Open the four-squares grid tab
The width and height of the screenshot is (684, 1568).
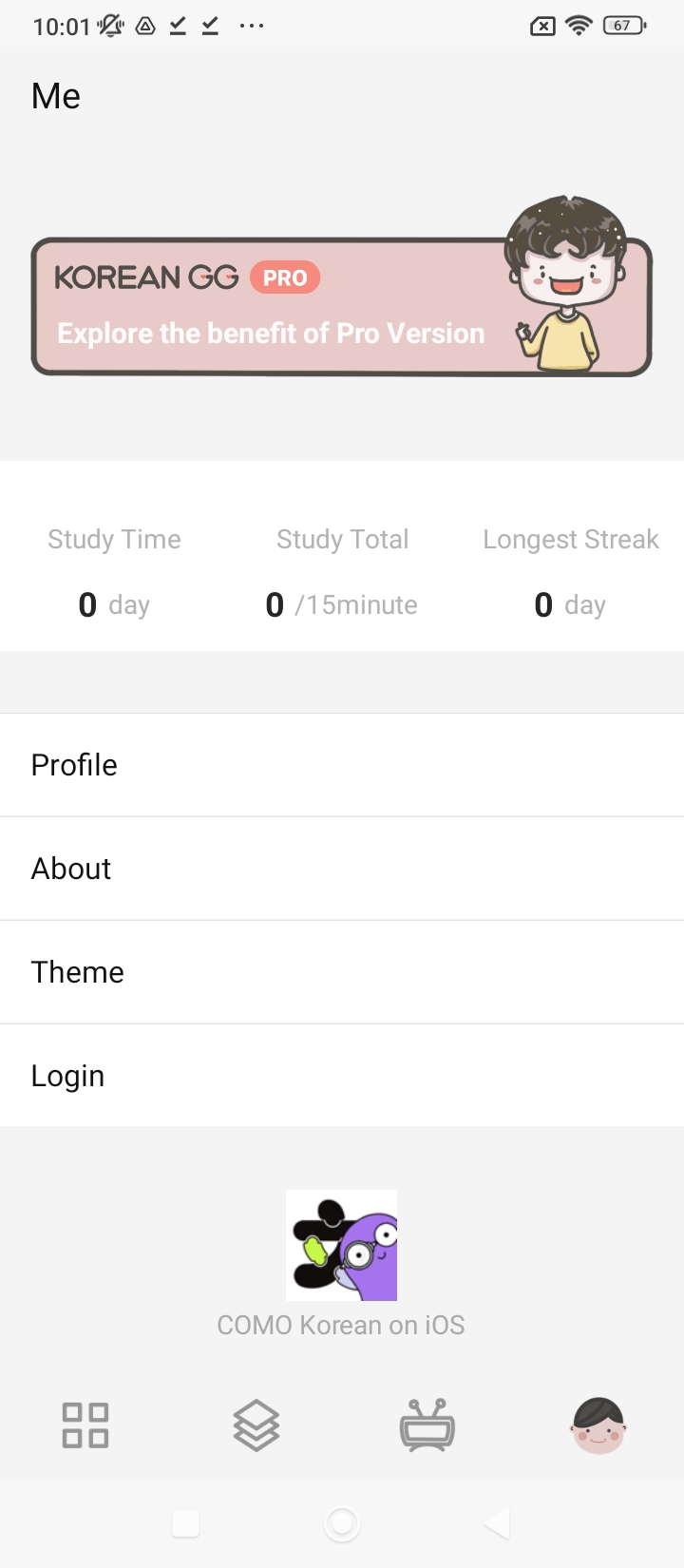pos(85,1425)
